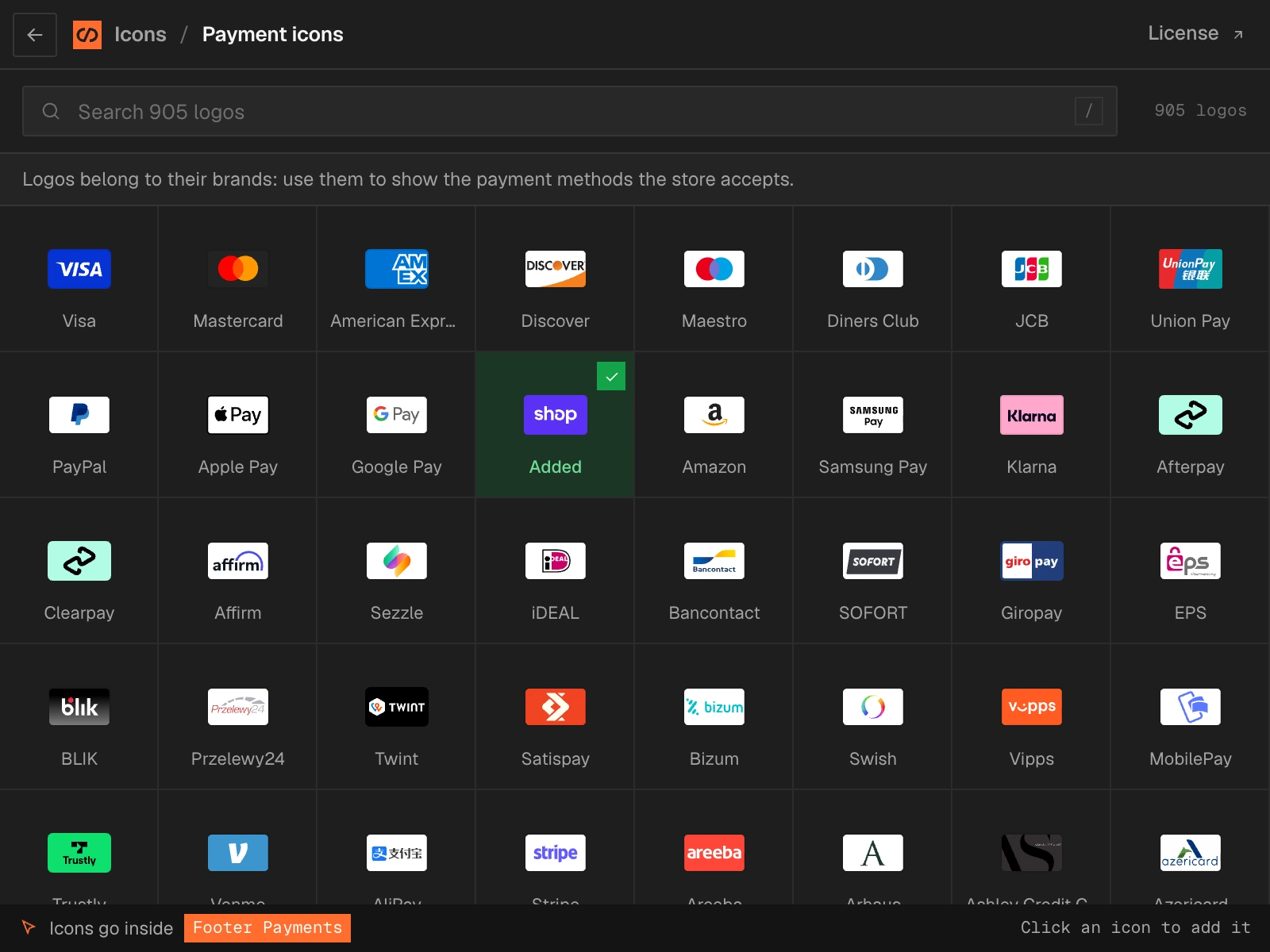The width and height of the screenshot is (1270, 952).
Task: Click the 'Click an icon to add it' hint
Action: (1135, 927)
